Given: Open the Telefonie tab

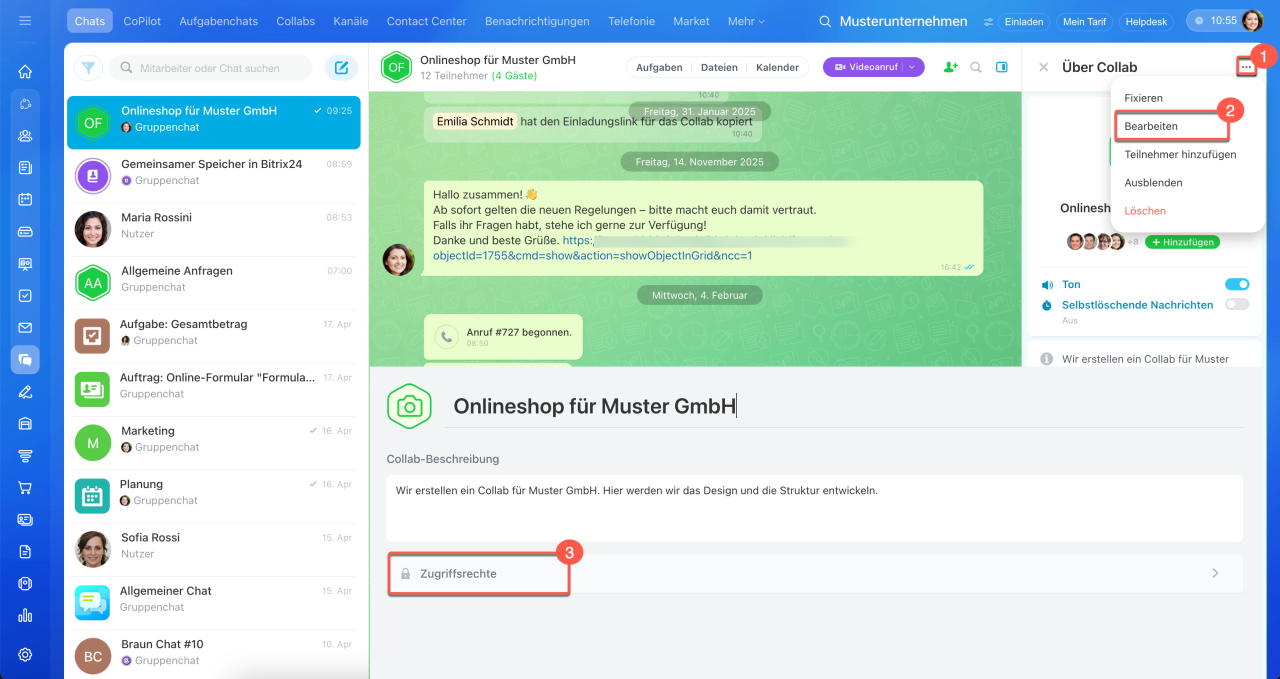Looking at the screenshot, I should [631, 21].
